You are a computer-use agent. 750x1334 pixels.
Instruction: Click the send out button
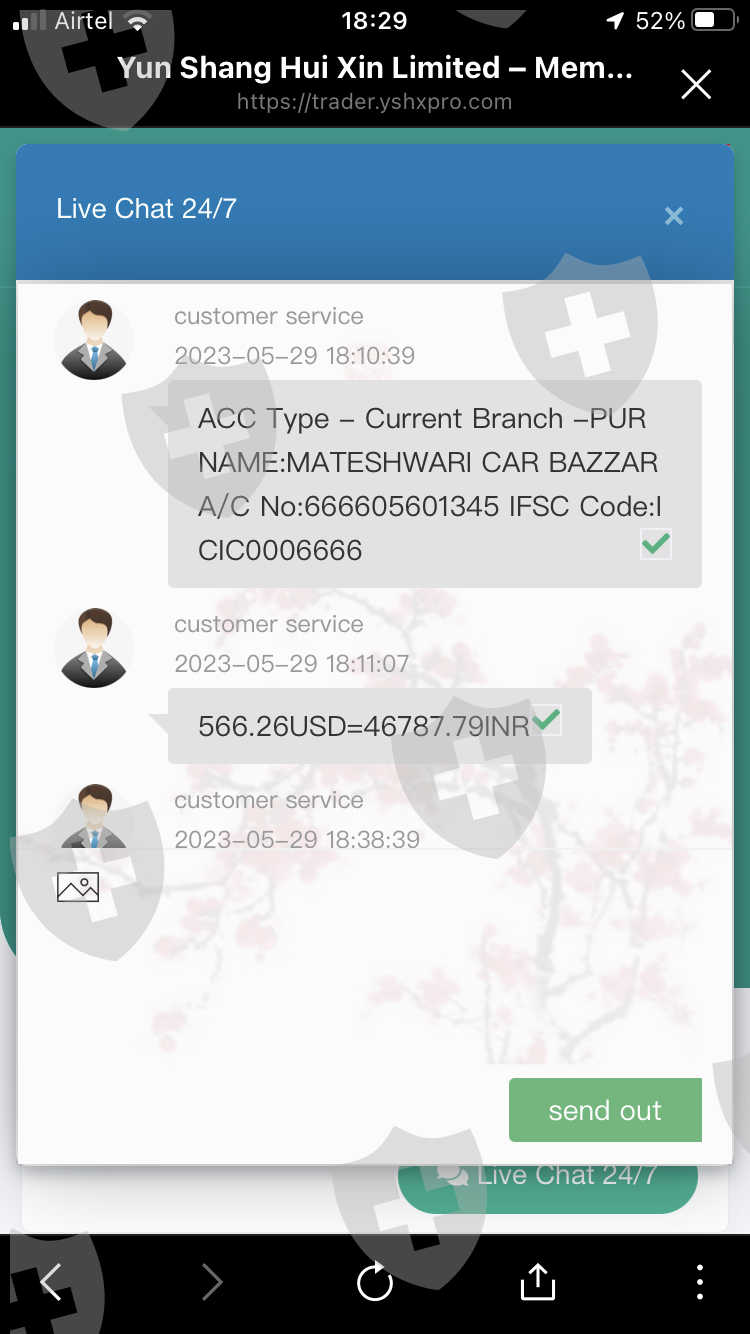coord(605,1110)
